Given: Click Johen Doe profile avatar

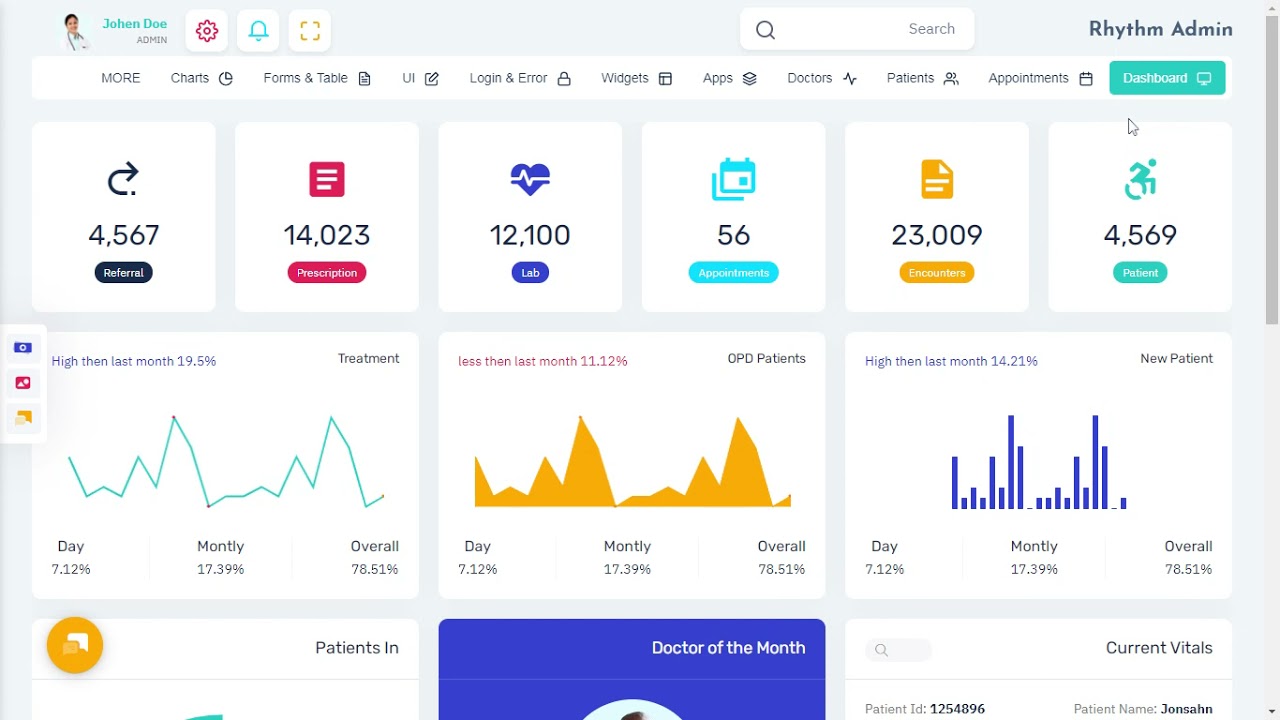Looking at the screenshot, I should 74,32.
